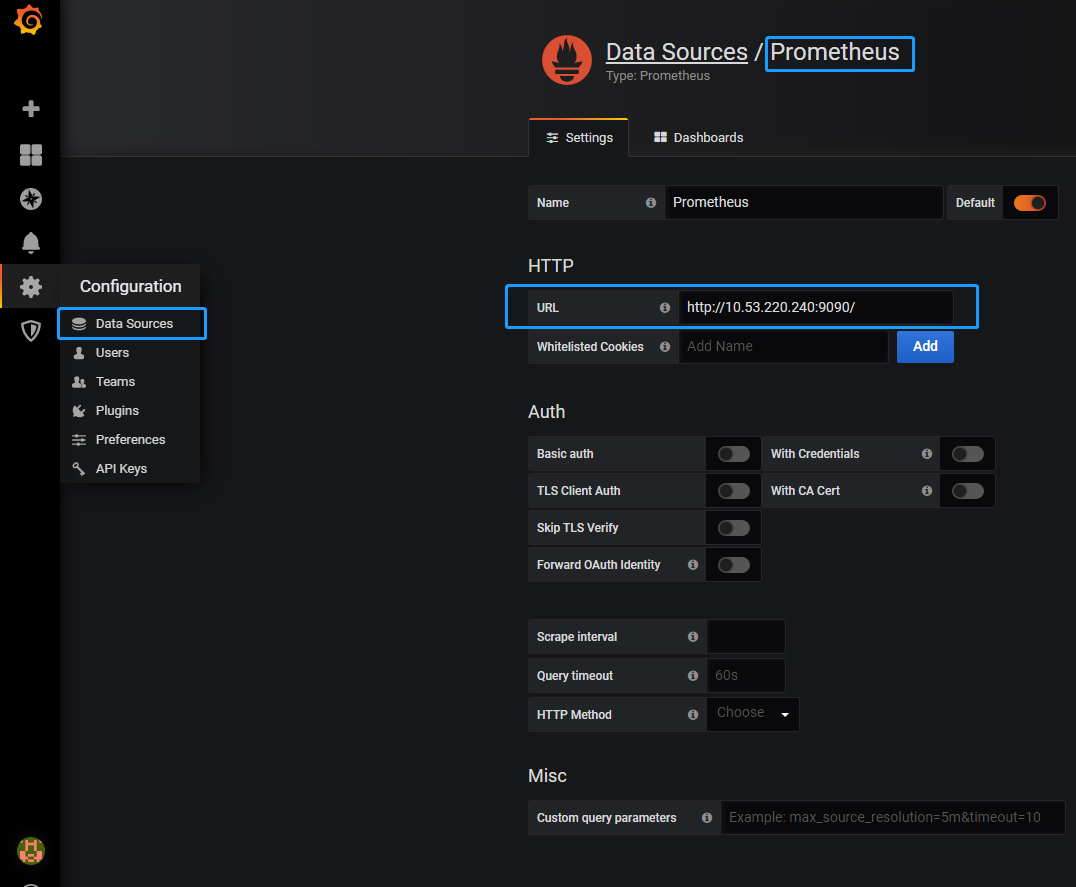
Task: Enable the Basic auth toggle
Action: click(x=734, y=454)
